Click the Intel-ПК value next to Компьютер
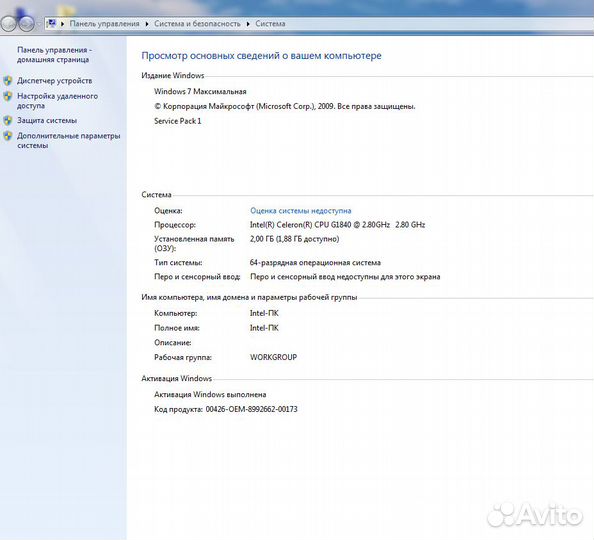The height and width of the screenshot is (540, 594). tap(264, 313)
